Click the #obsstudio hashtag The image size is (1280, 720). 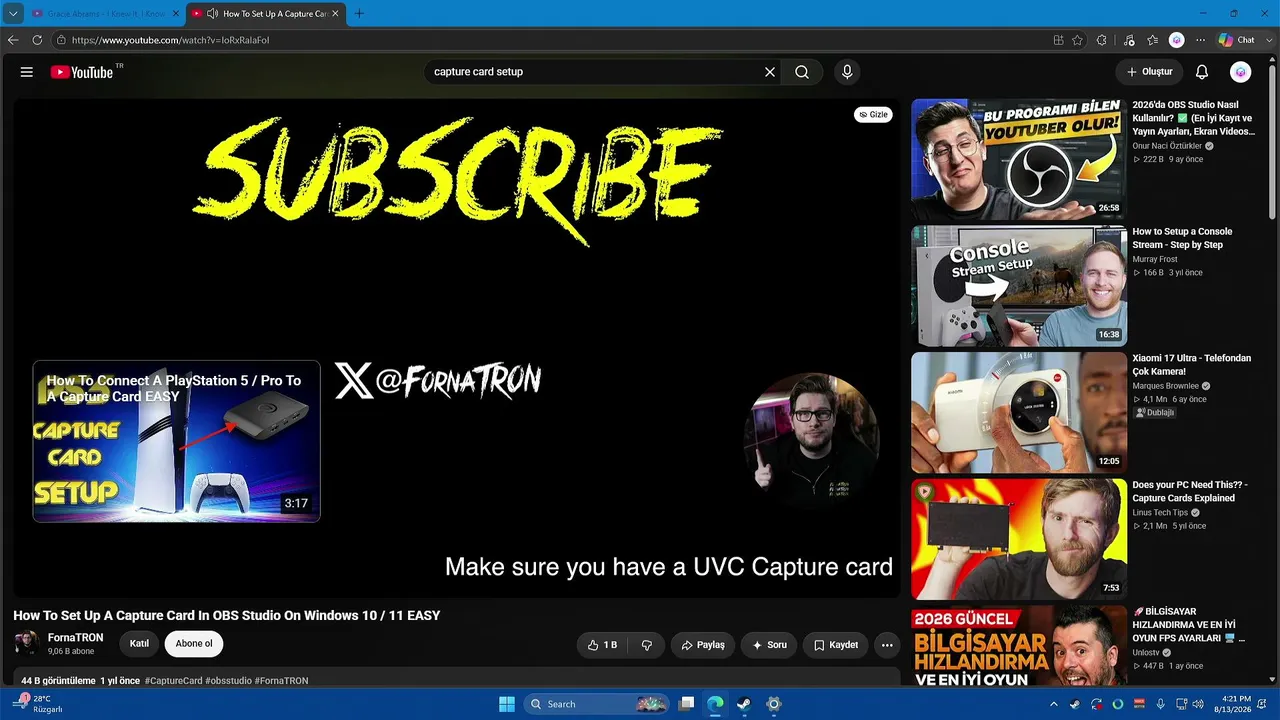[228, 681]
